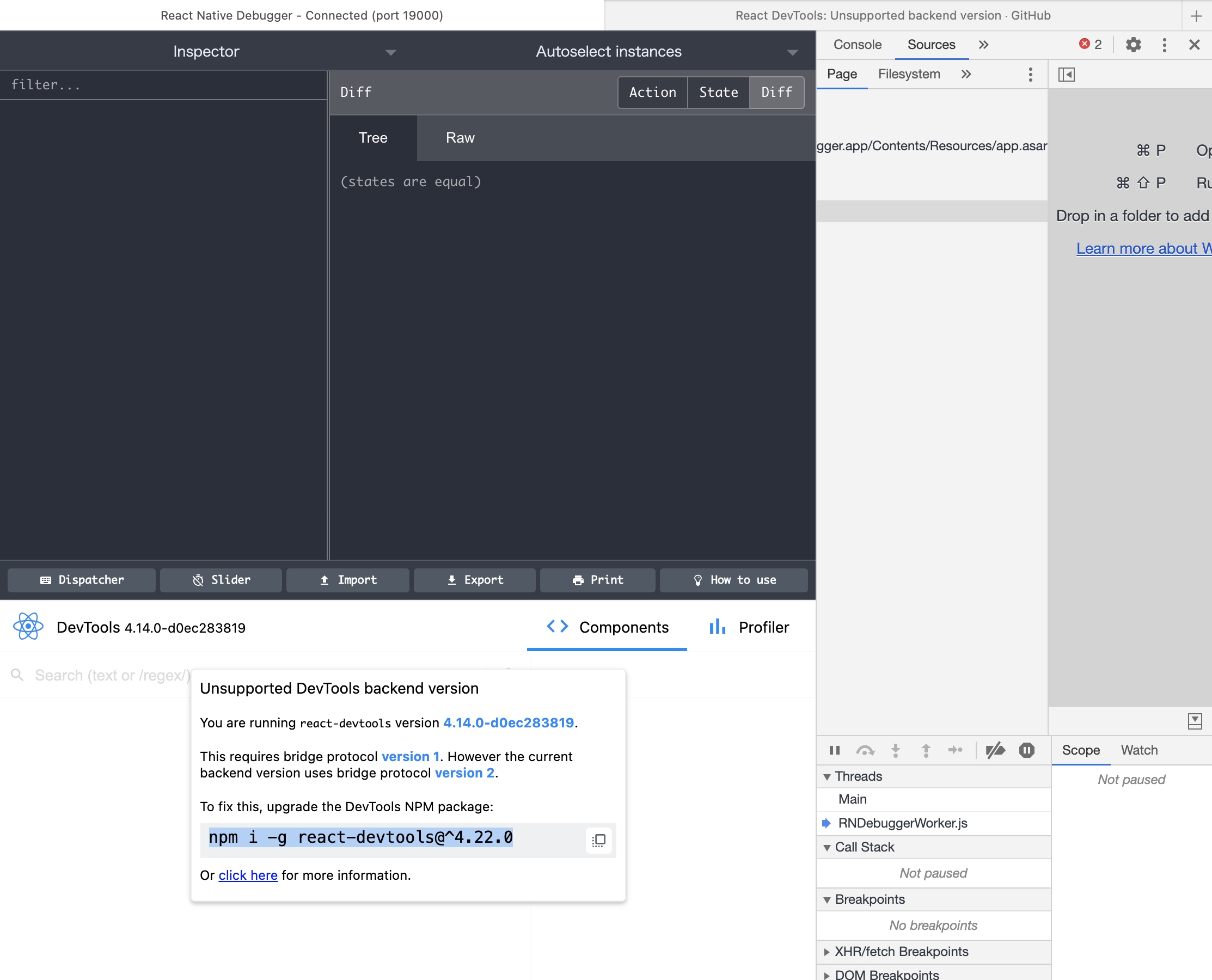The image size is (1212, 980).
Task: Open the customize DevTools kebab menu
Action: click(1164, 45)
